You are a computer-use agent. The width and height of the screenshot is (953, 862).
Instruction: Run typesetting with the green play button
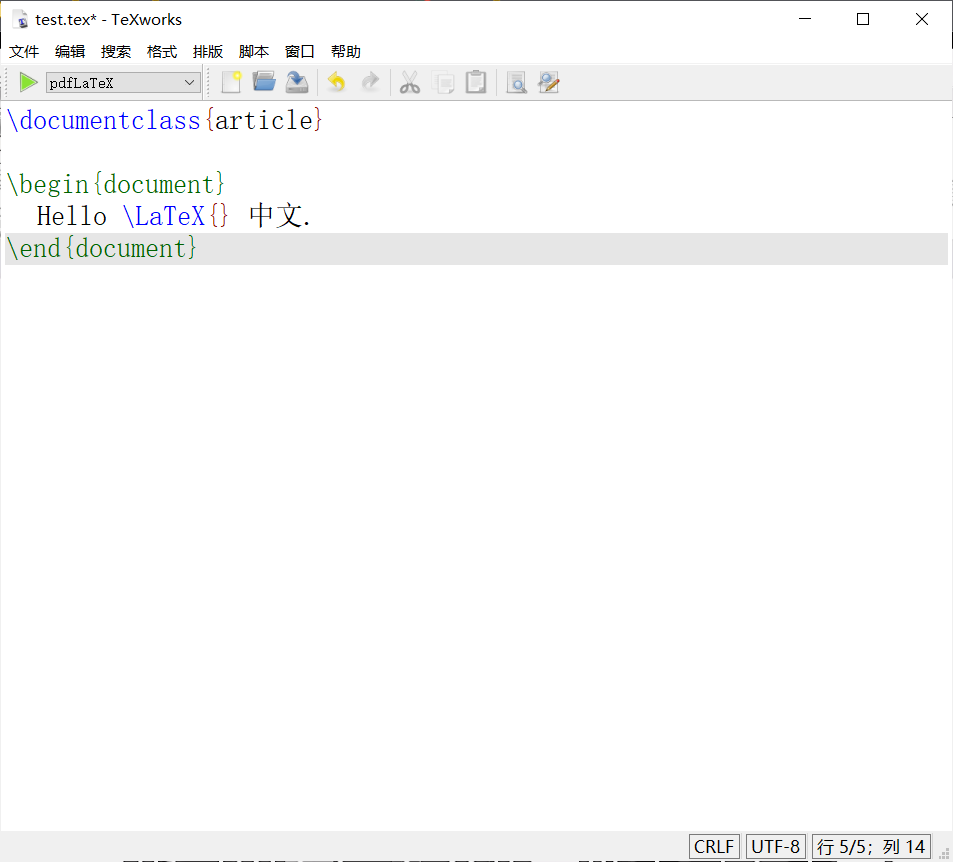[x=28, y=82]
